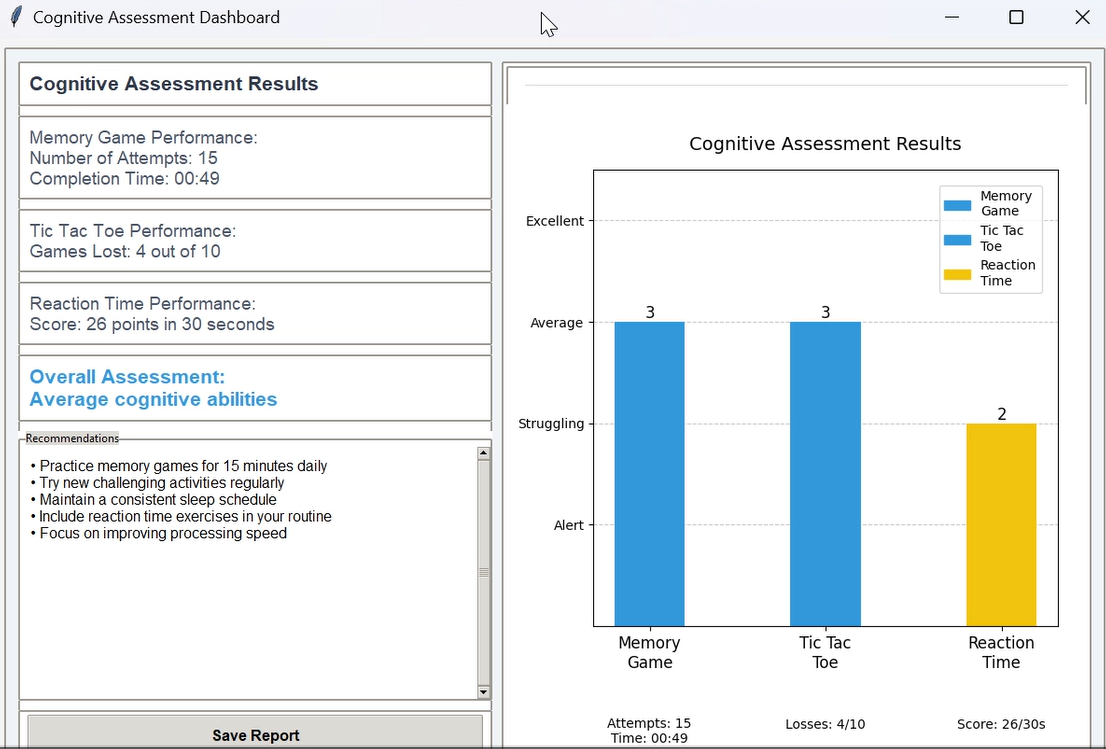This screenshot has height=749, width=1106.
Task: Click the 'Excellent' y-axis label
Action: pos(555,221)
